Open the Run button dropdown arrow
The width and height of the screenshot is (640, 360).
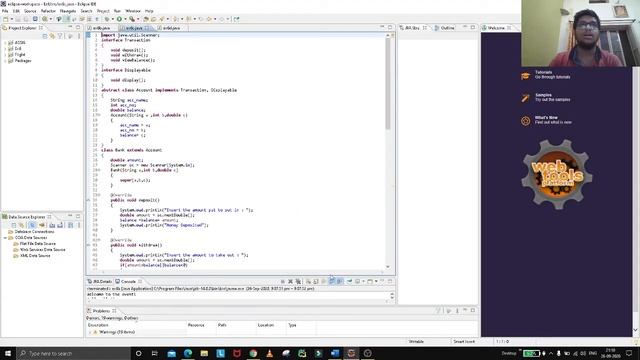[x=124, y=19]
